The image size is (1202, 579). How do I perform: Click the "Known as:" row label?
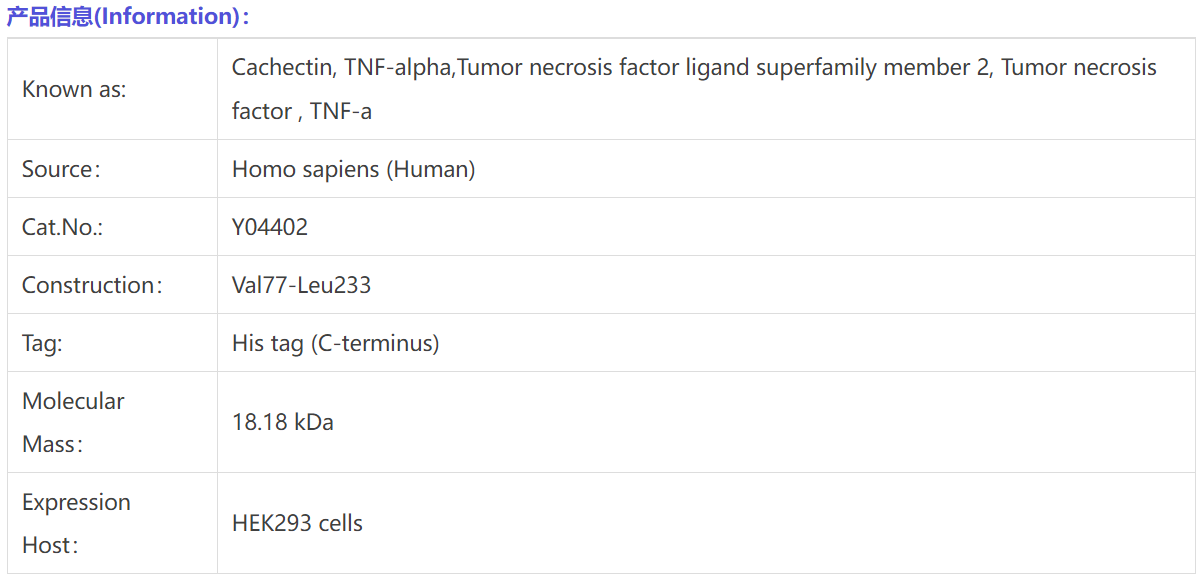[74, 89]
